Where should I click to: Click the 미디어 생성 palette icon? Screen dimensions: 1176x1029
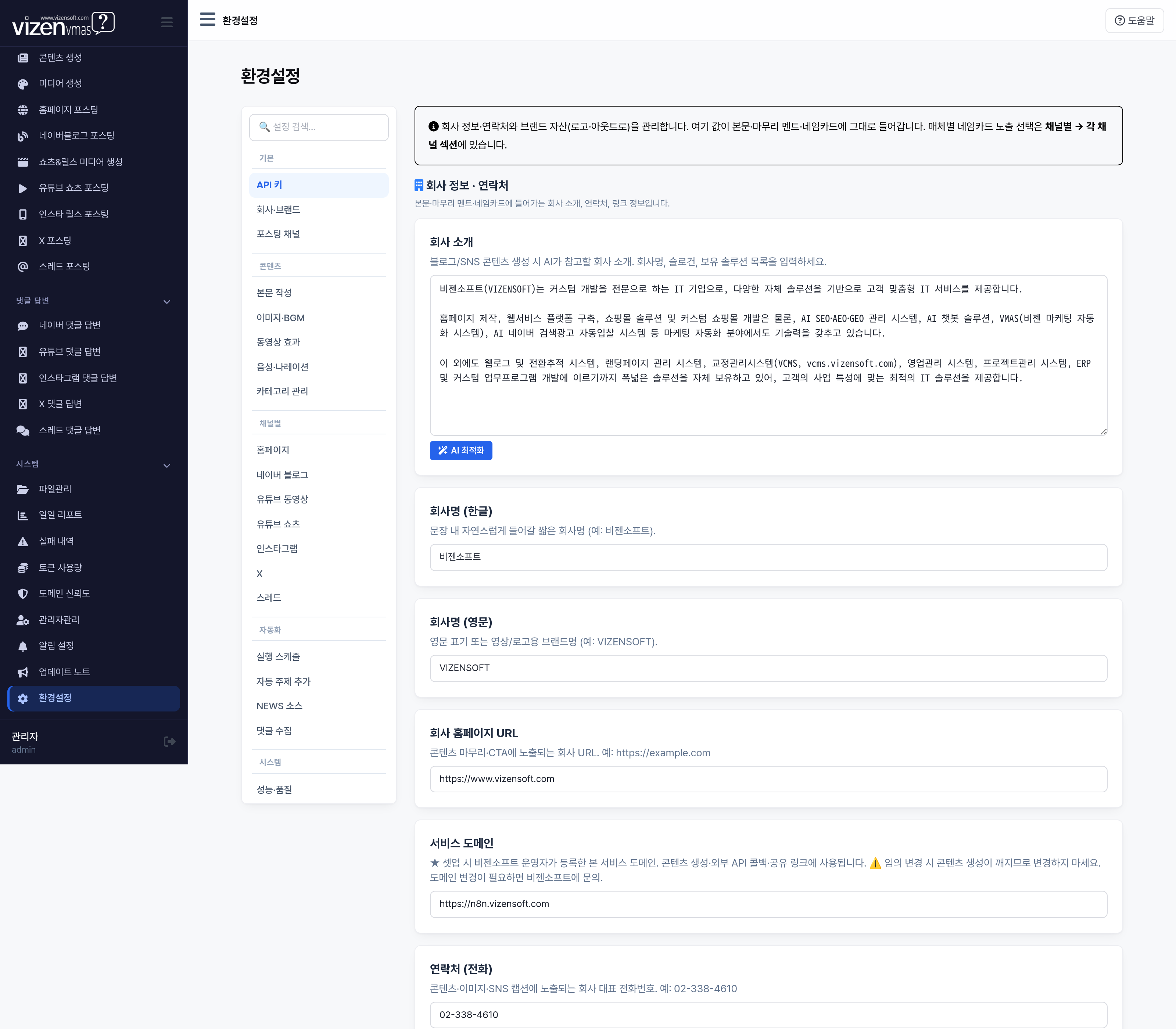[x=23, y=84]
